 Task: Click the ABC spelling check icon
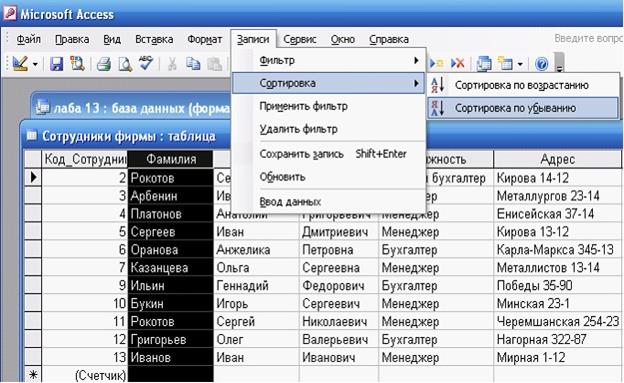146,63
